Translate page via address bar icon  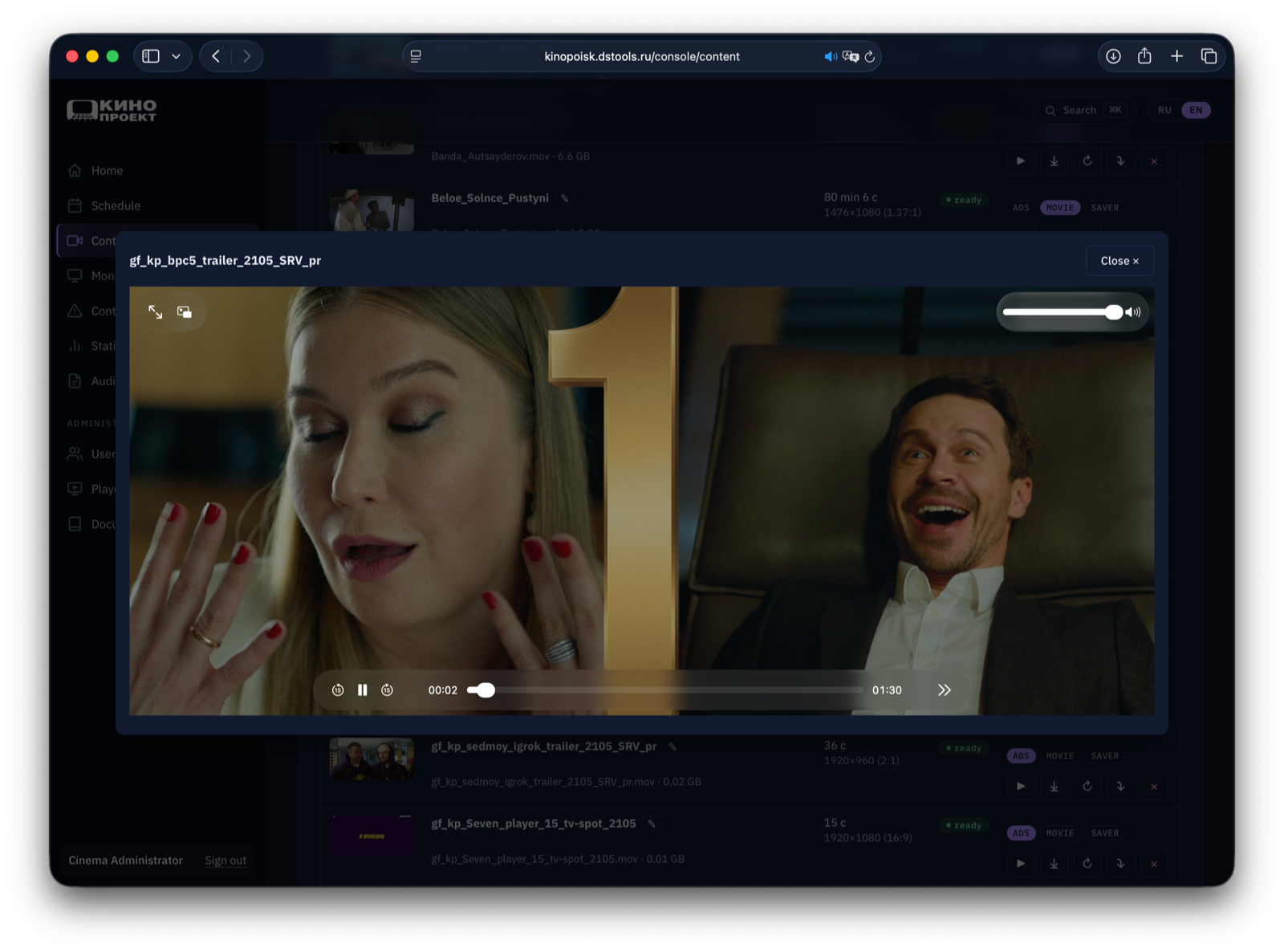click(851, 57)
